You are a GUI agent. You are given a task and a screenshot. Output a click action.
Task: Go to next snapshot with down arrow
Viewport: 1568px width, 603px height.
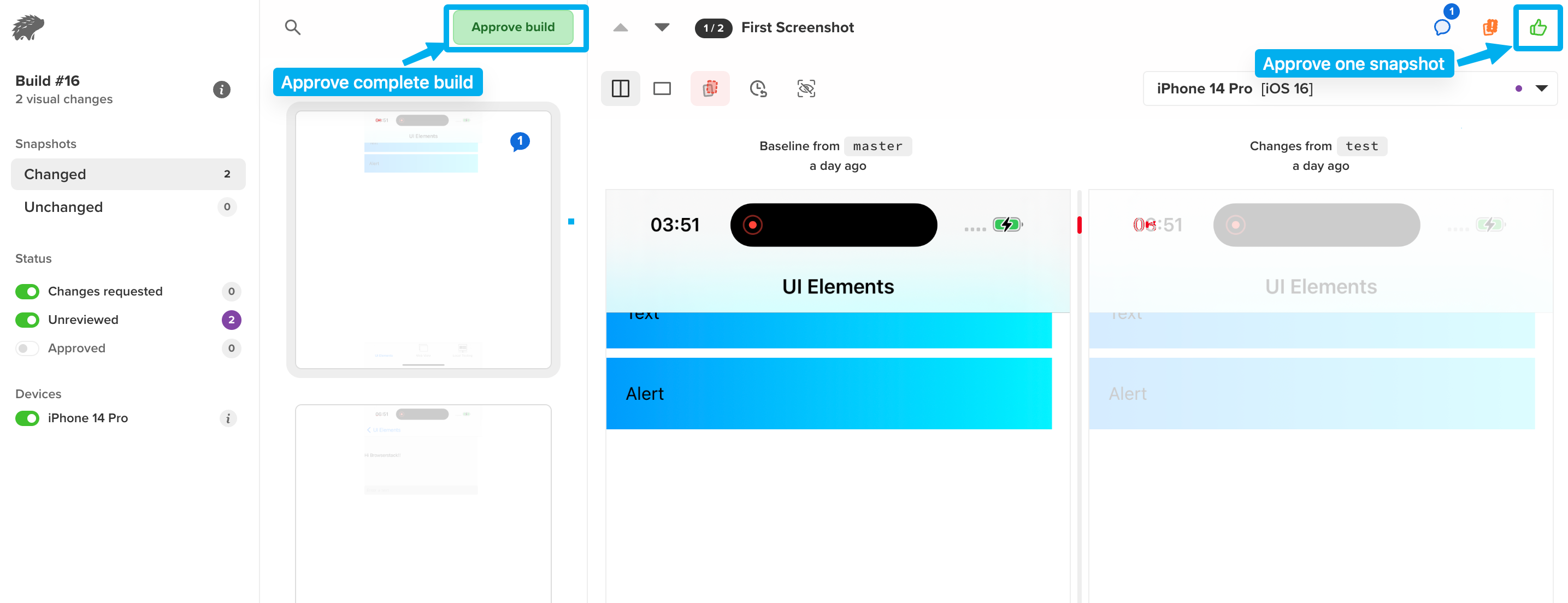(x=662, y=27)
